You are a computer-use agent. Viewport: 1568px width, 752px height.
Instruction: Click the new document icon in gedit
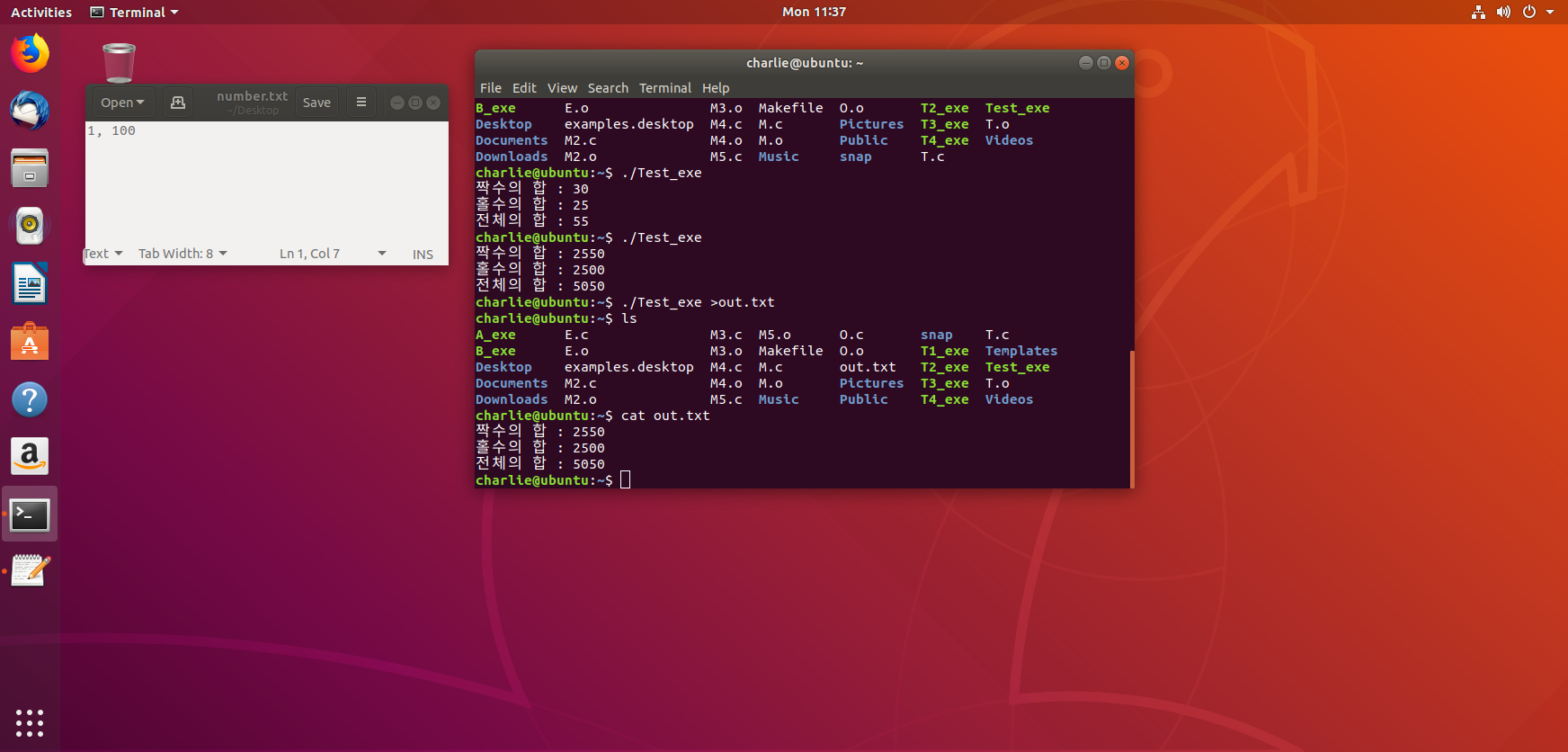tap(178, 103)
